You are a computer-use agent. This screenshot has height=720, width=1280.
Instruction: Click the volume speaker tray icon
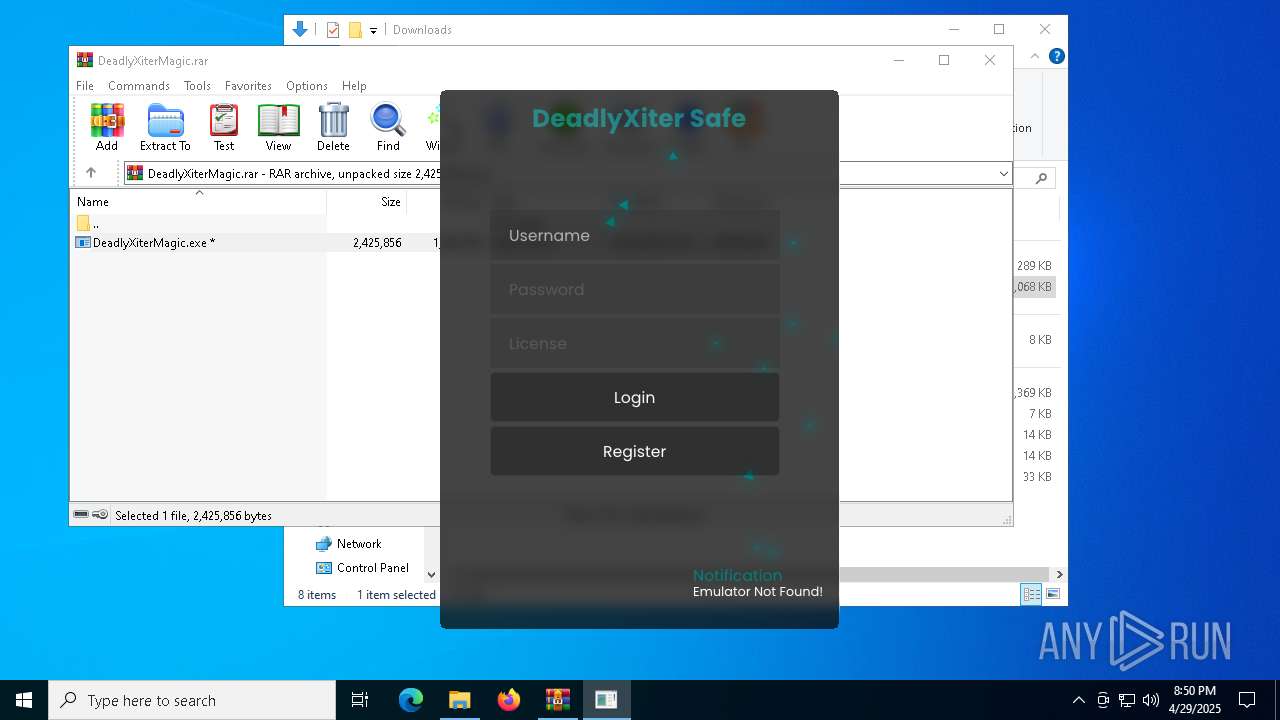pyautogui.click(x=1151, y=700)
